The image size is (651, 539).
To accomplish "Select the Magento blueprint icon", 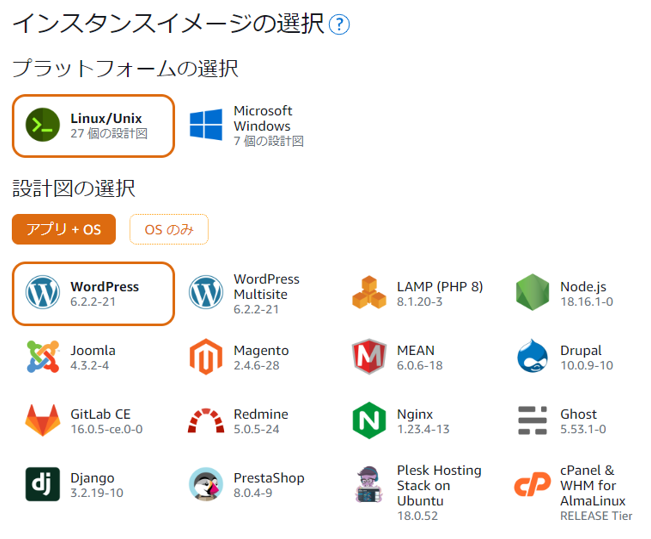I will click(206, 357).
